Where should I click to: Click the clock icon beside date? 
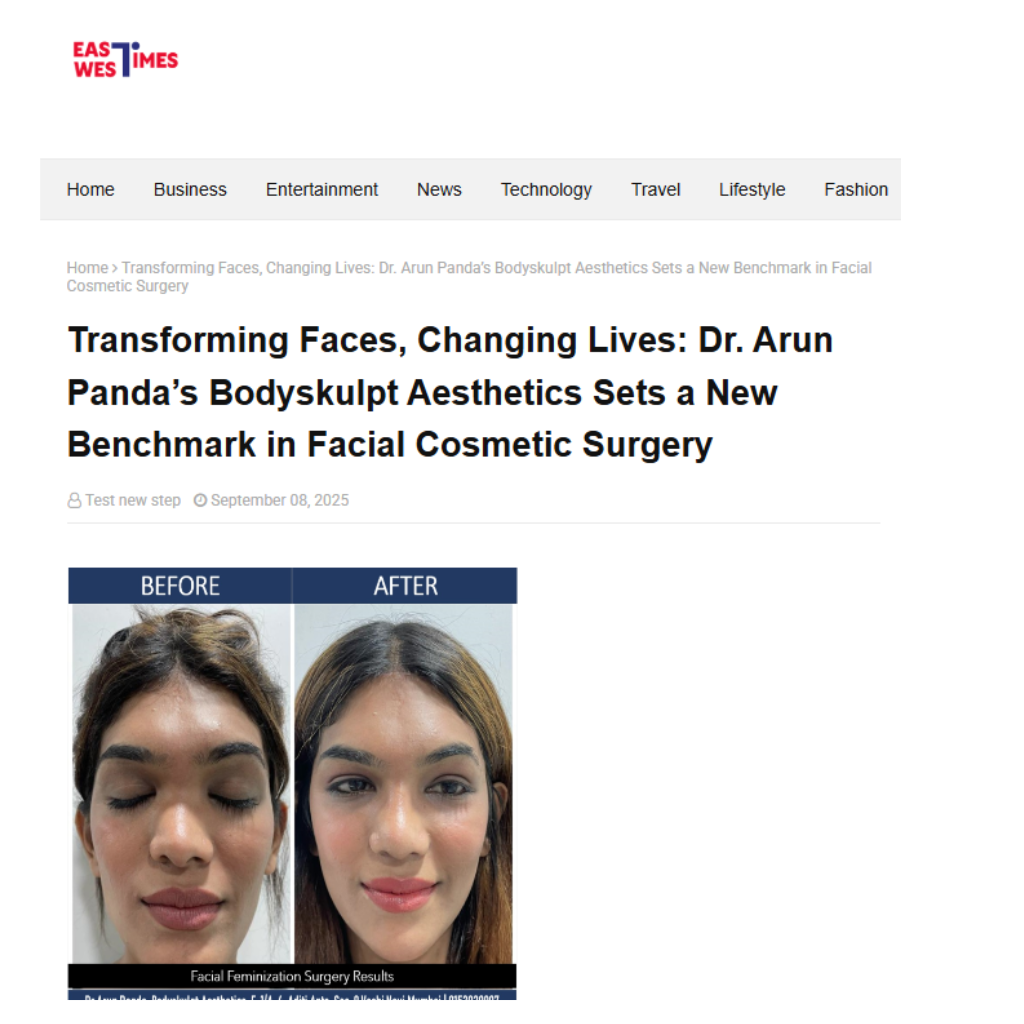200,500
